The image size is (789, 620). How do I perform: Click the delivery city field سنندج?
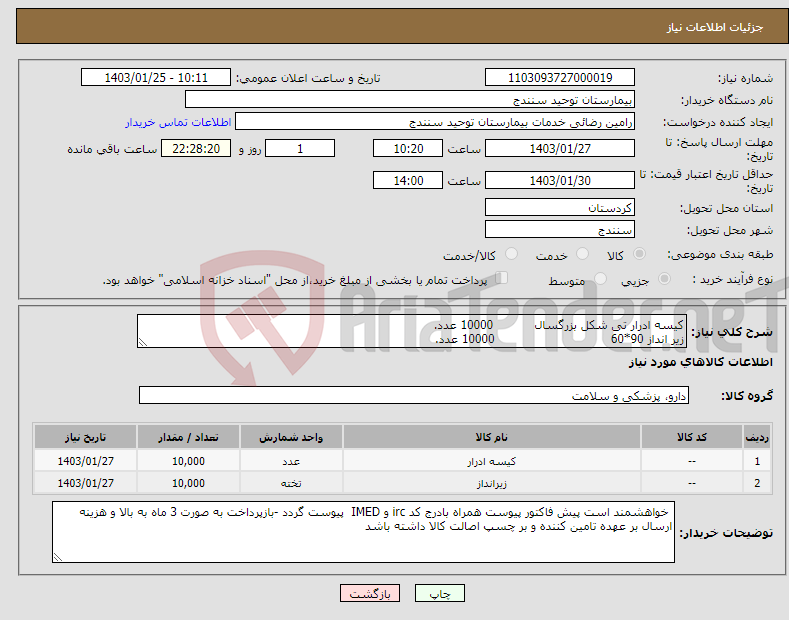[x=560, y=229]
